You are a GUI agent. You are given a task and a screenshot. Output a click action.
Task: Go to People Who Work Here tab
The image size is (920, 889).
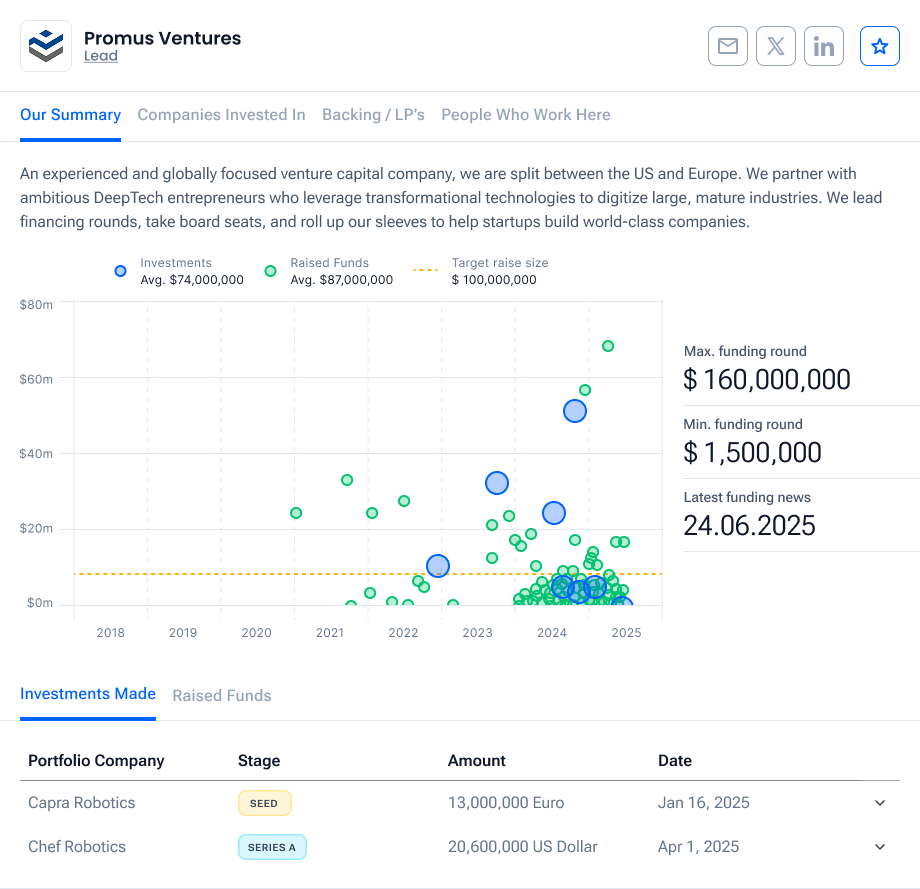coord(526,115)
